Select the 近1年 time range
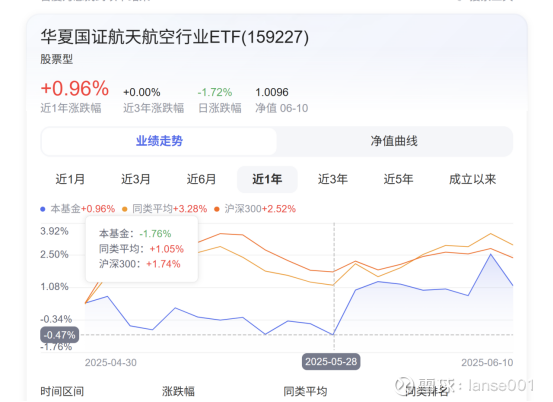The height and width of the screenshot is (402, 553). [x=267, y=179]
